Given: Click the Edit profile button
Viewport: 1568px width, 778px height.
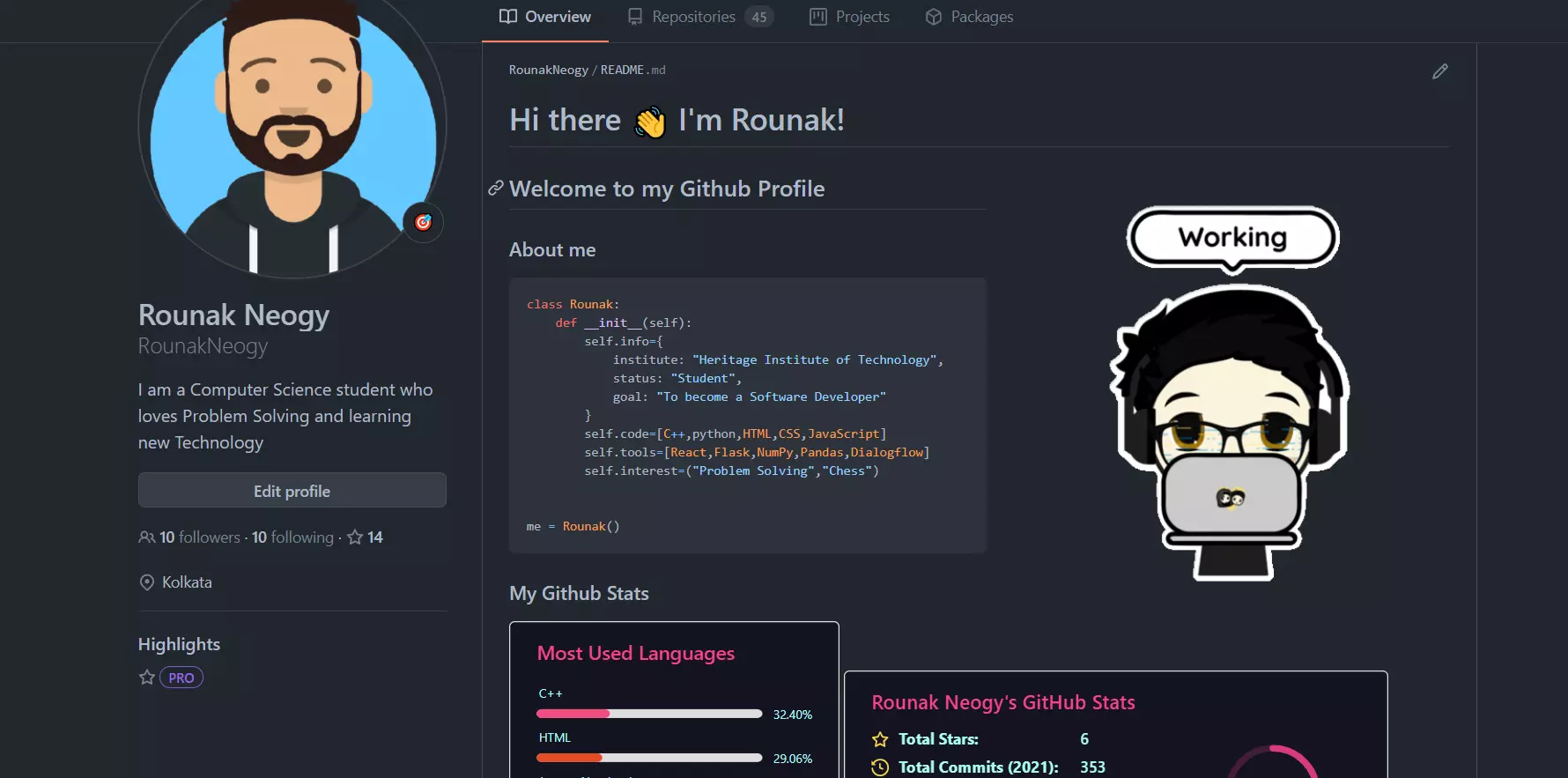Looking at the screenshot, I should pos(292,491).
